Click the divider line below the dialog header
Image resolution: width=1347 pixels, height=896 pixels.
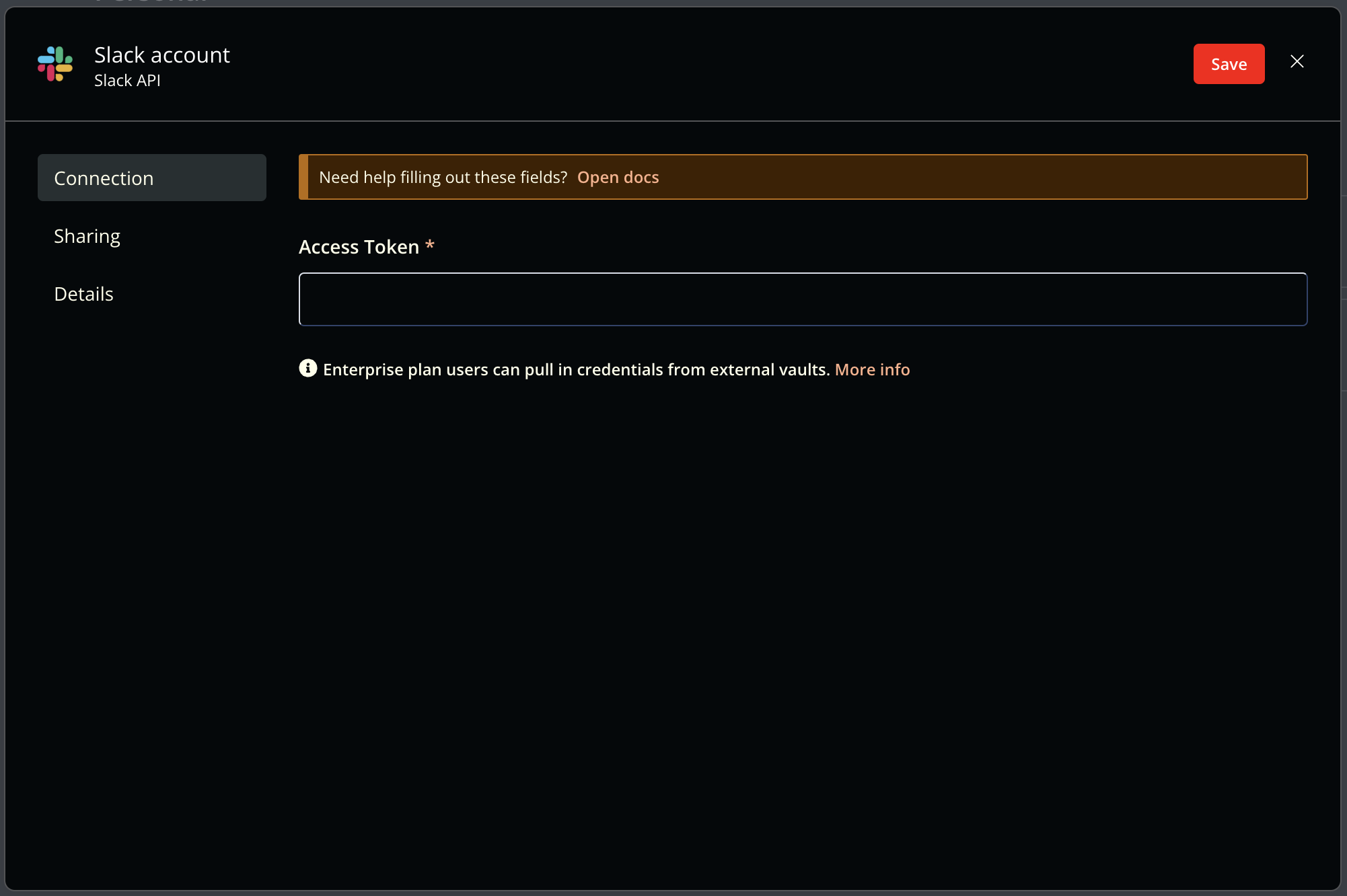(x=673, y=121)
